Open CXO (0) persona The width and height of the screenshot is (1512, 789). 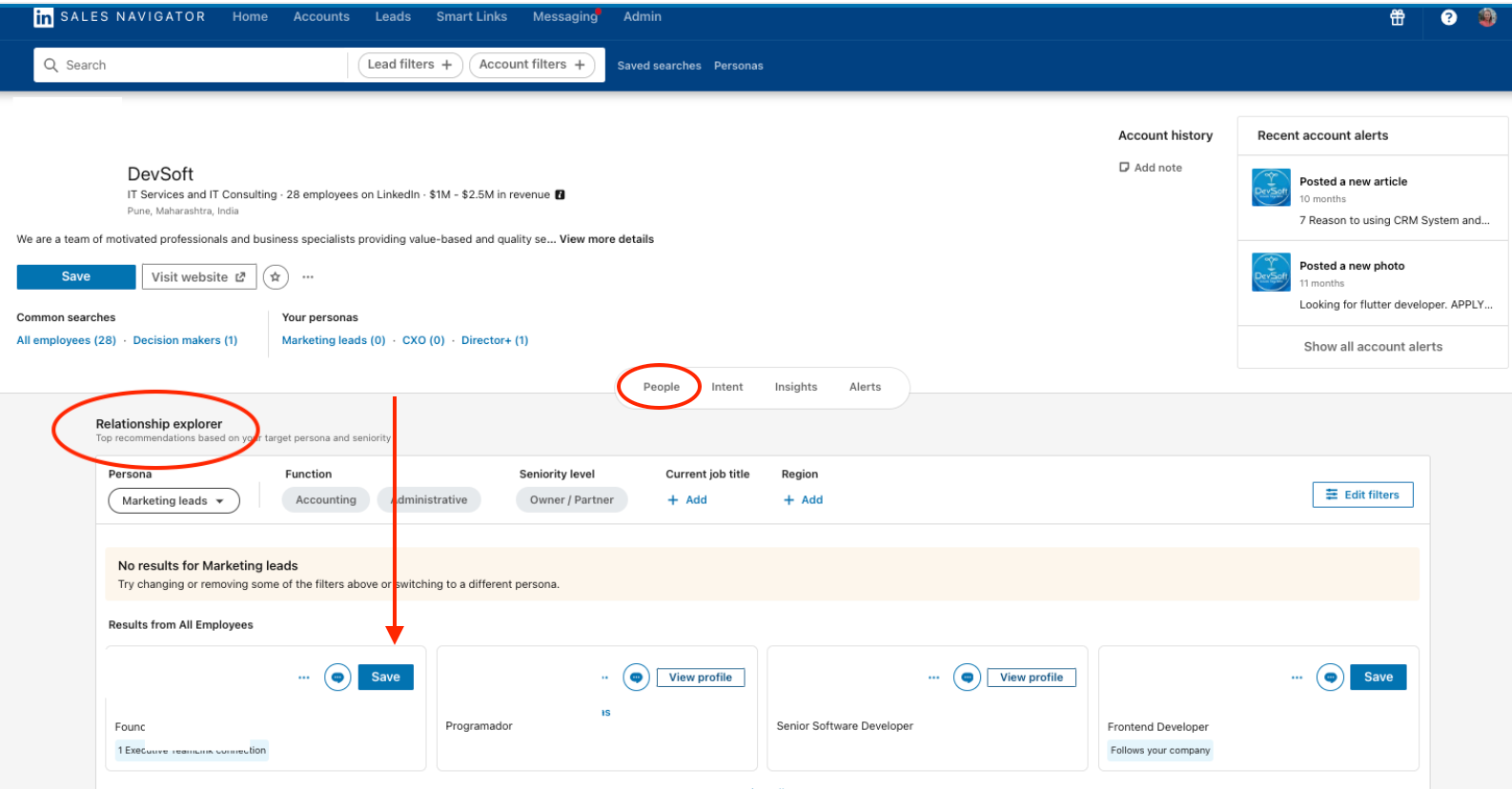coord(423,340)
